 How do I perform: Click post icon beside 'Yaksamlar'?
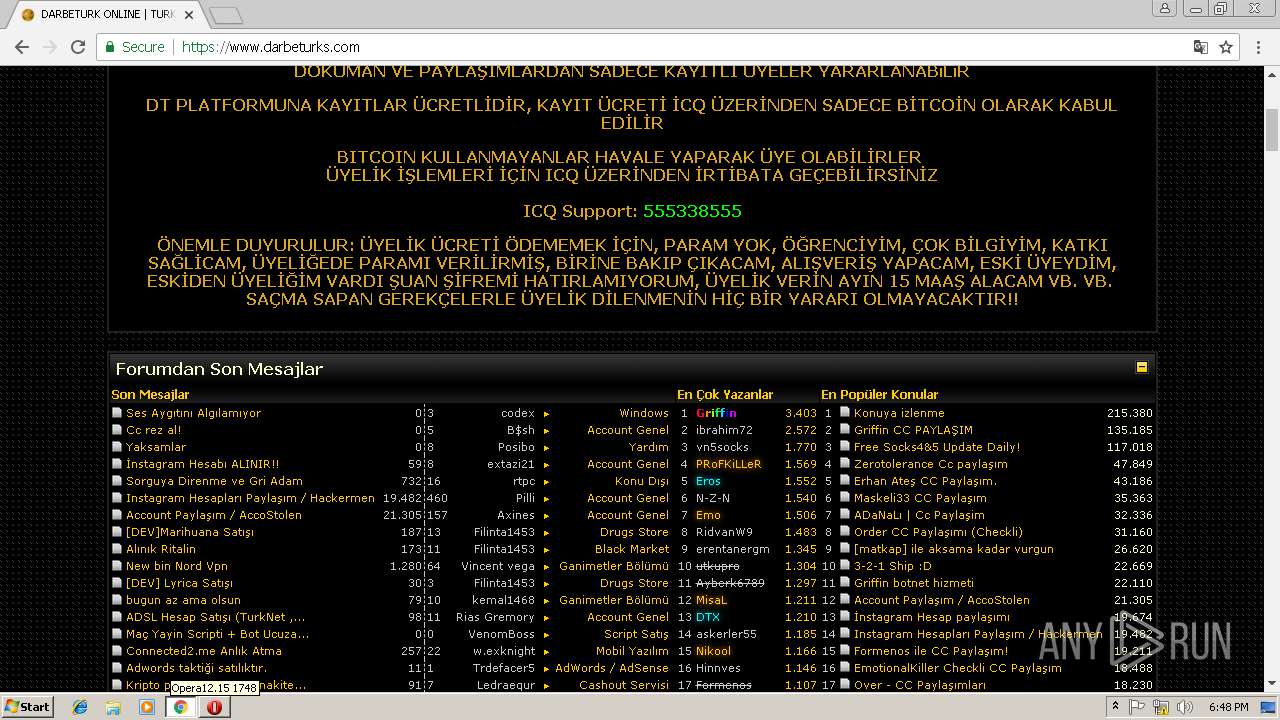pos(117,447)
